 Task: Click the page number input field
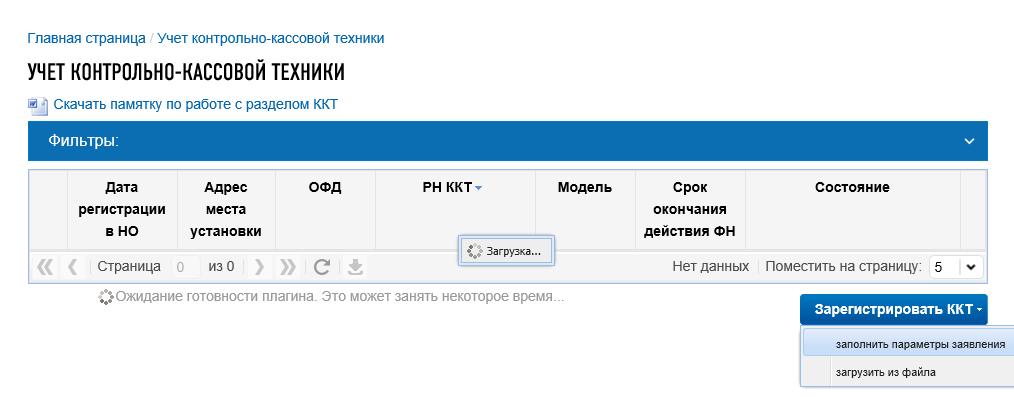pyautogui.click(x=186, y=266)
